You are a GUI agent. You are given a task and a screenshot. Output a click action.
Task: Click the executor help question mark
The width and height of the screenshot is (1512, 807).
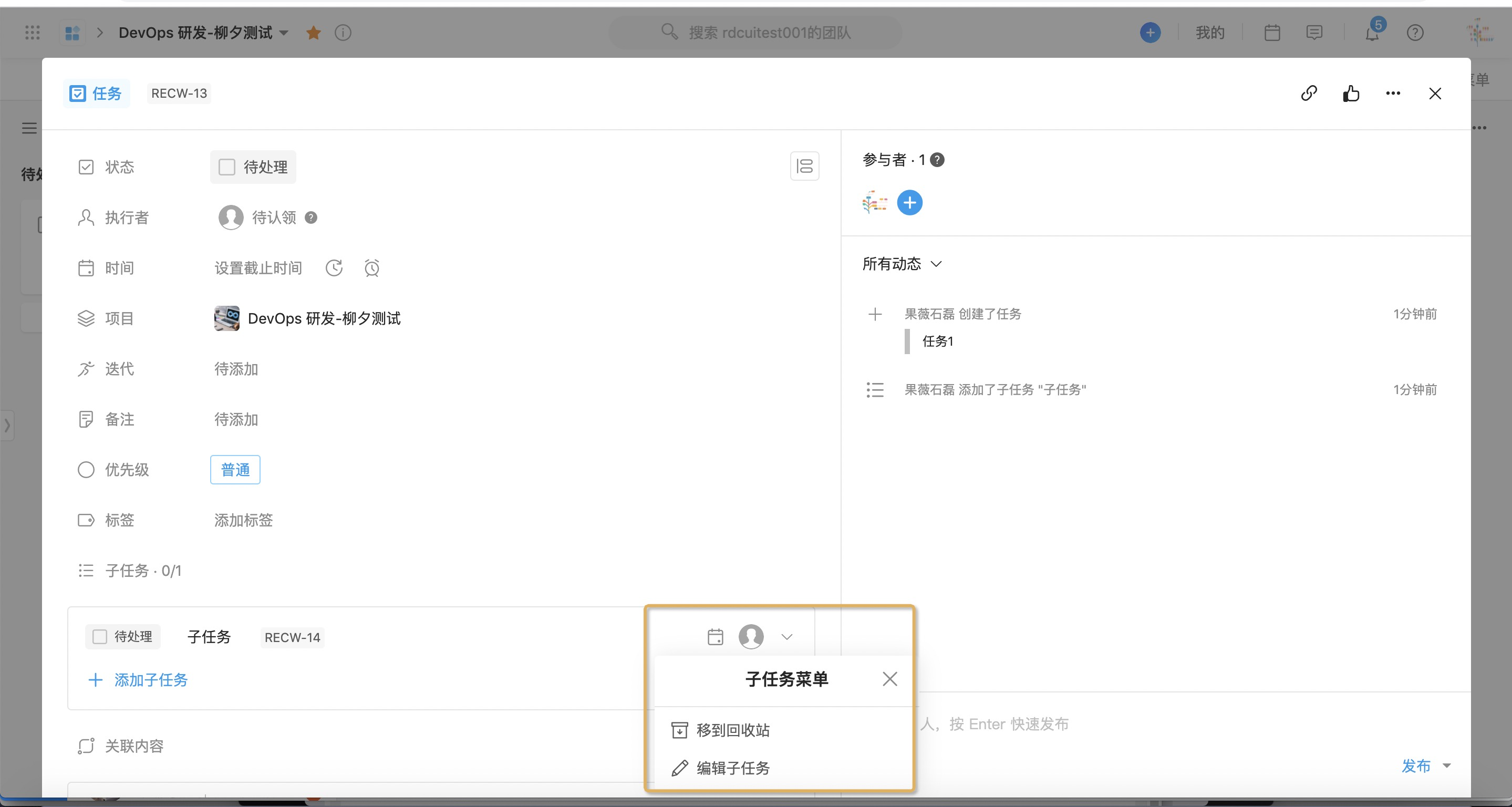coord(311,218)
